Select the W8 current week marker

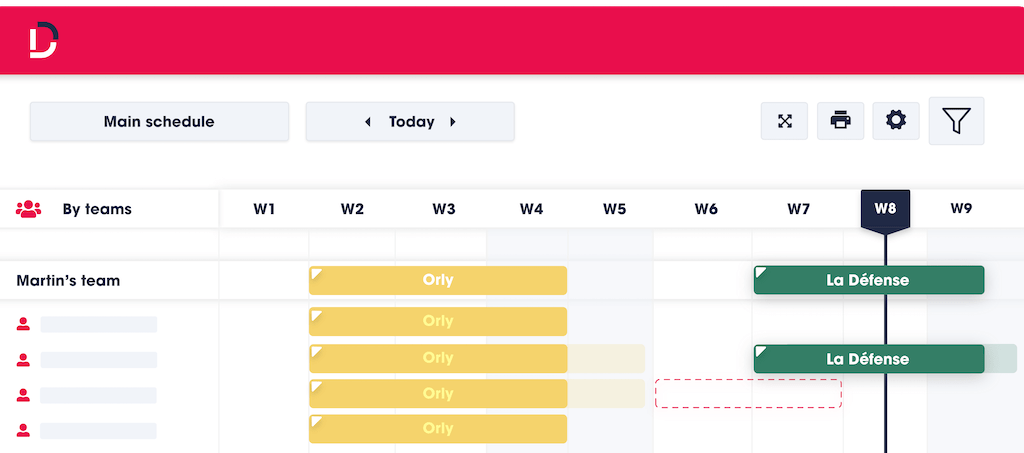(x=885, y=210)
